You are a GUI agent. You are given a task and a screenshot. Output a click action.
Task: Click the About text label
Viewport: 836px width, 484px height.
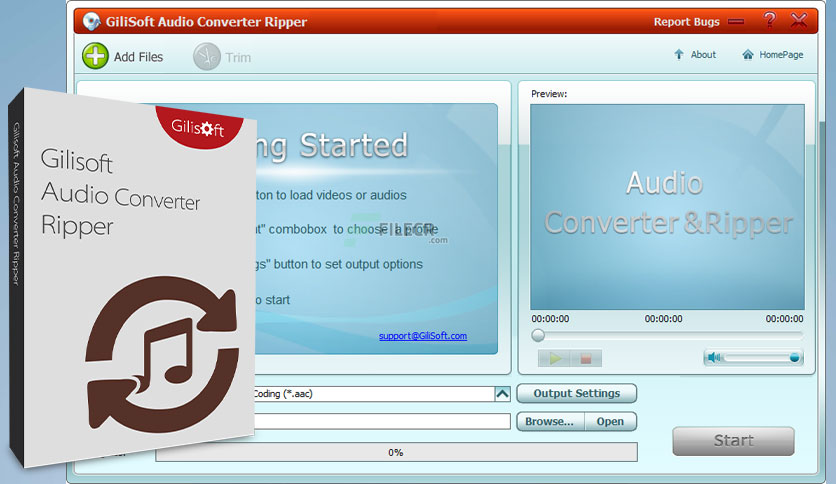click(703, 54)
